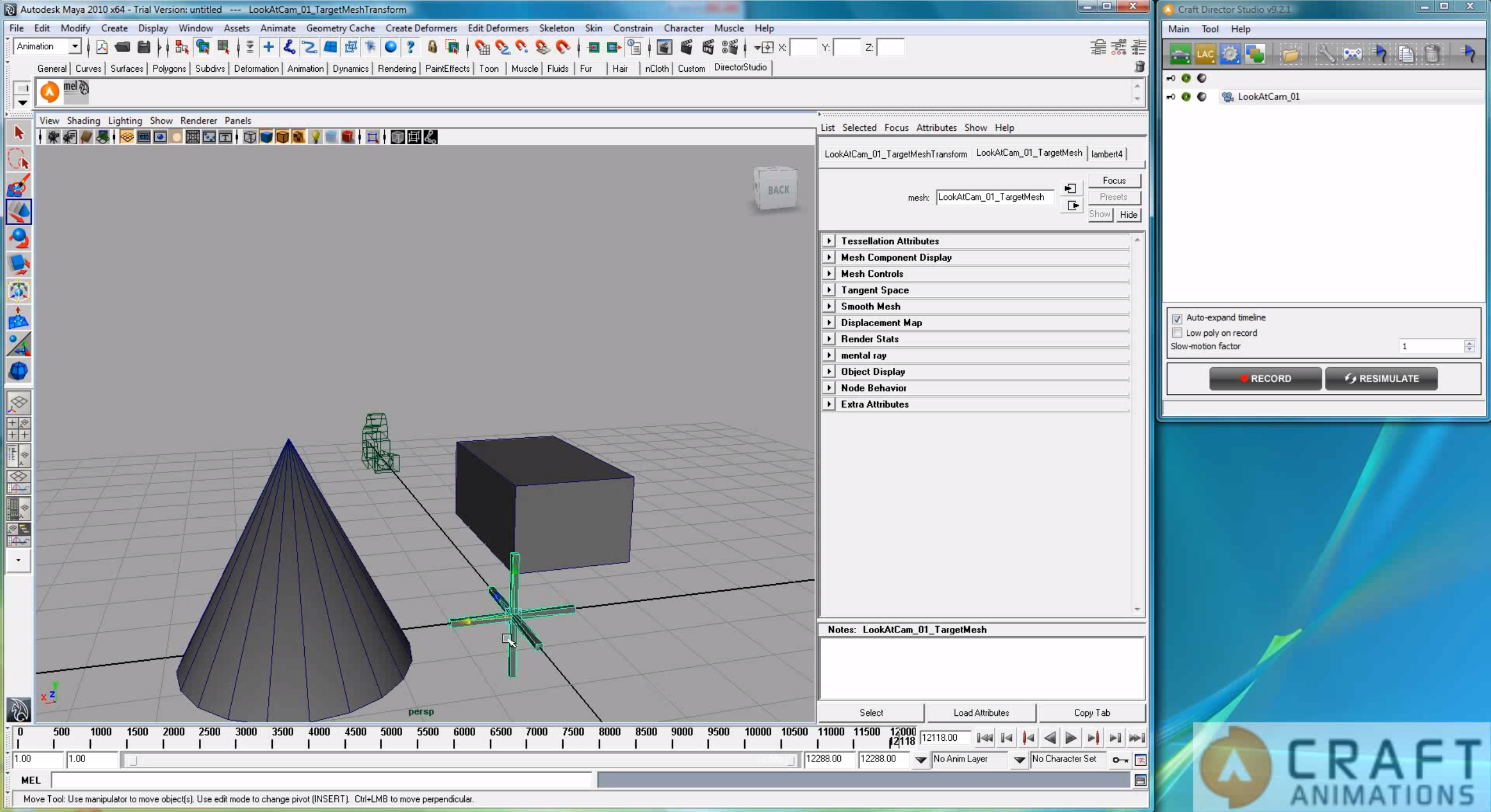Click the RECORD button

coord(1265,379)
